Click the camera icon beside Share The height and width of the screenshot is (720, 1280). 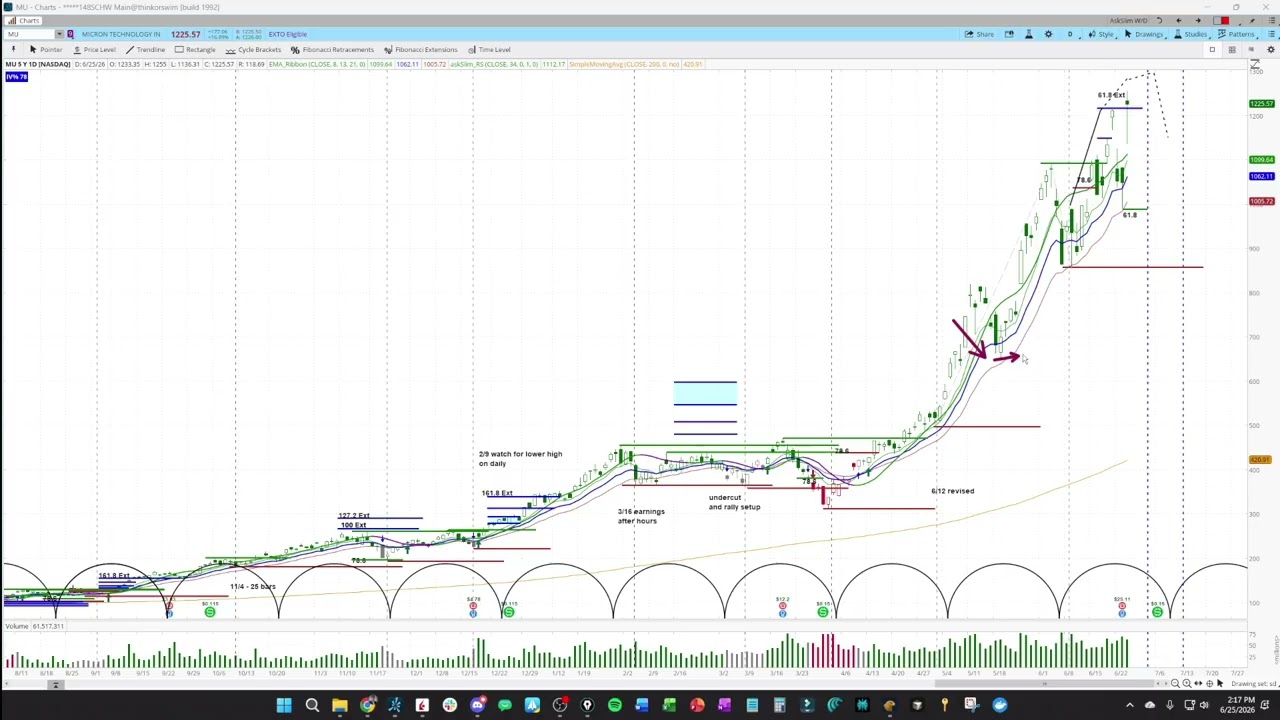pos(1009,34)
